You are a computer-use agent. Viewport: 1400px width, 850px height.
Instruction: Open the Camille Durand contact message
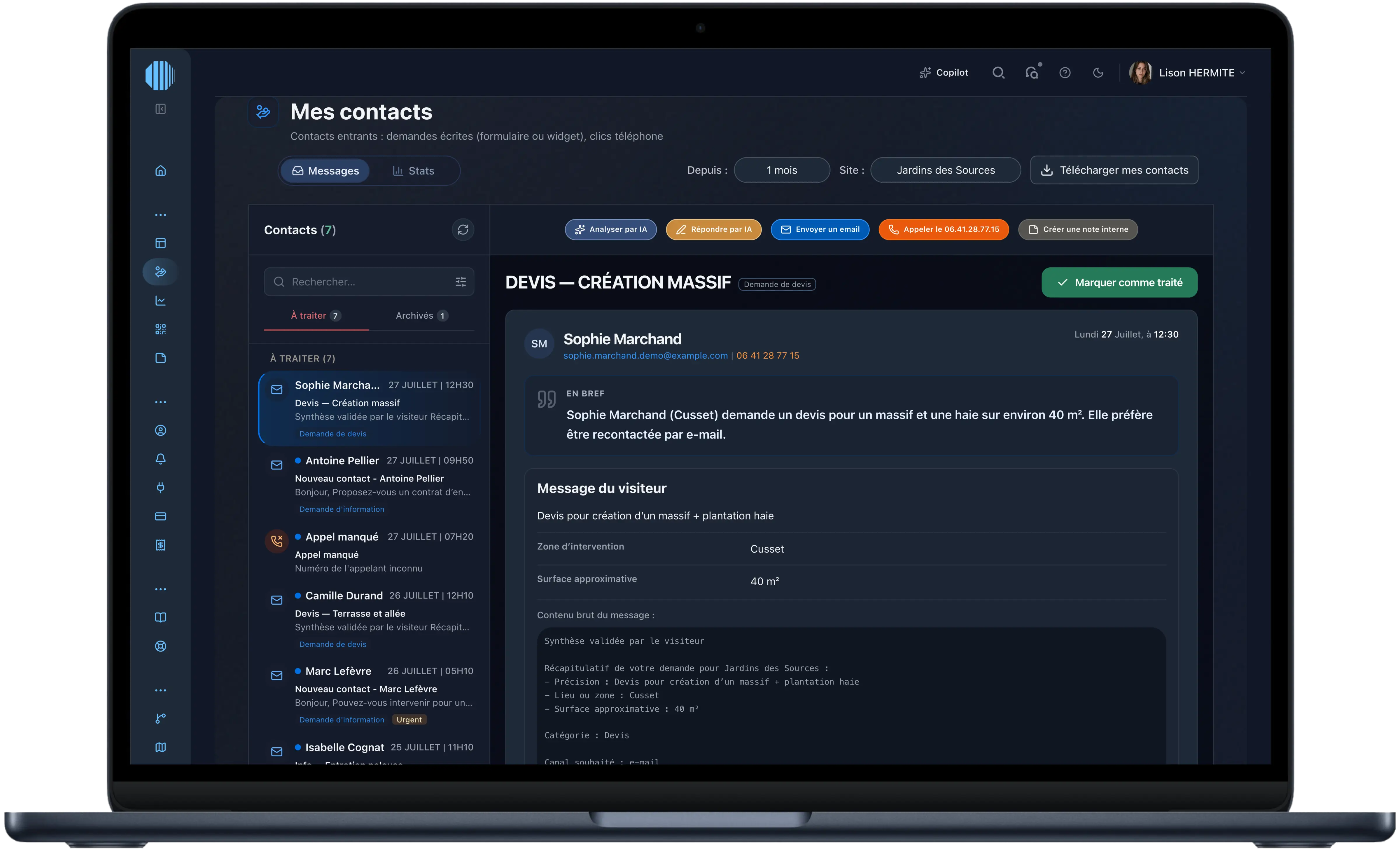coord(369,619)
